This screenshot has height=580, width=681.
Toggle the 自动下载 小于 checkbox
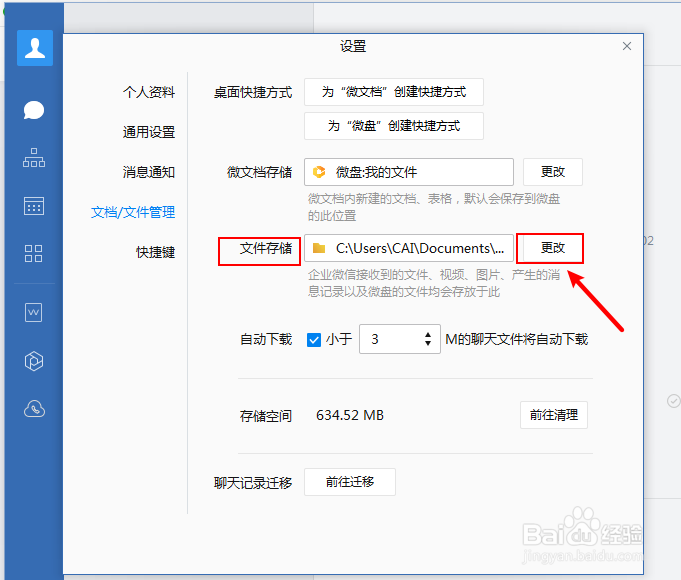click(x=314, y=340)
